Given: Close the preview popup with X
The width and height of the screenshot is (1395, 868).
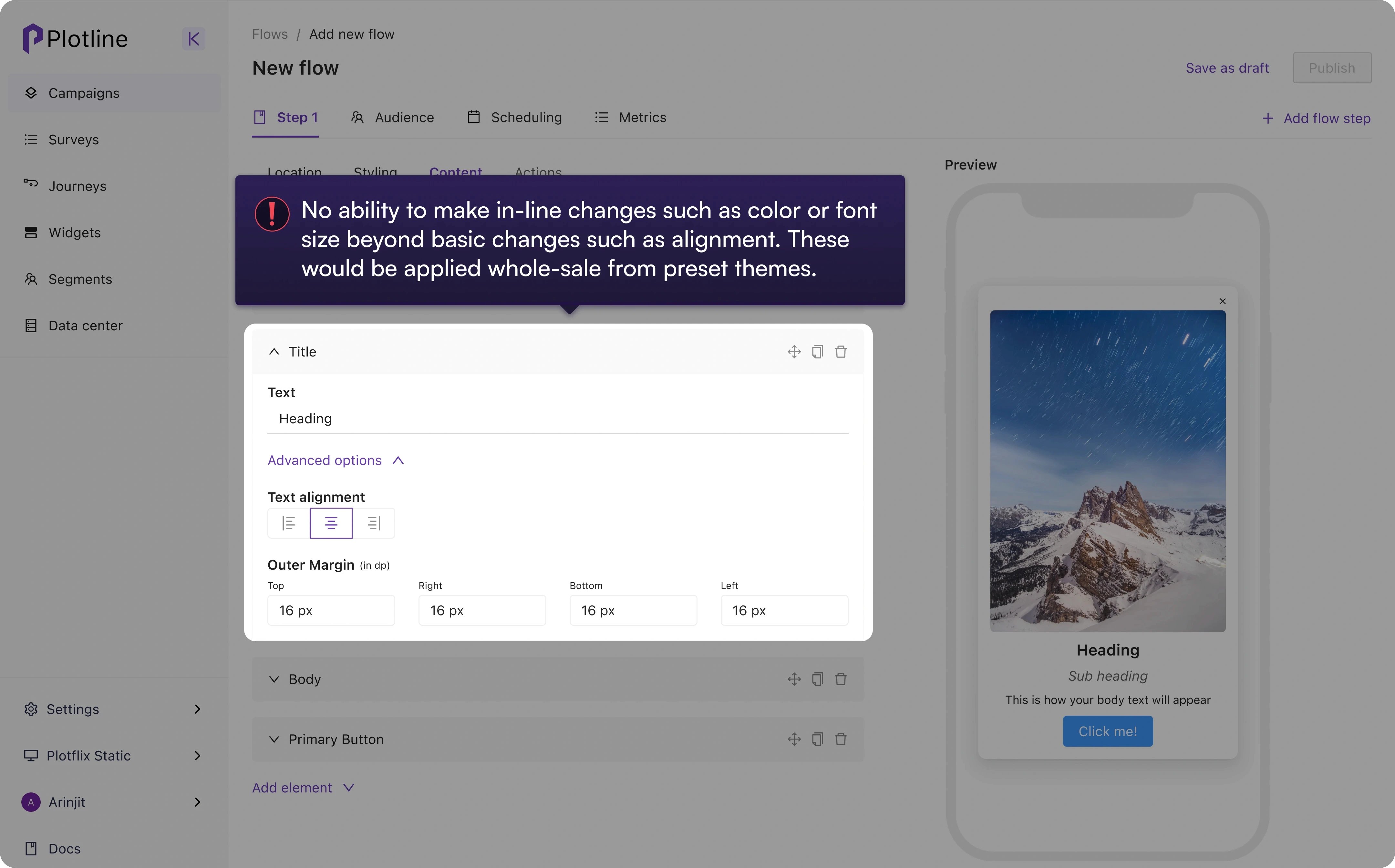Looking at the screenshot, I should click(x=1223, y=301).
